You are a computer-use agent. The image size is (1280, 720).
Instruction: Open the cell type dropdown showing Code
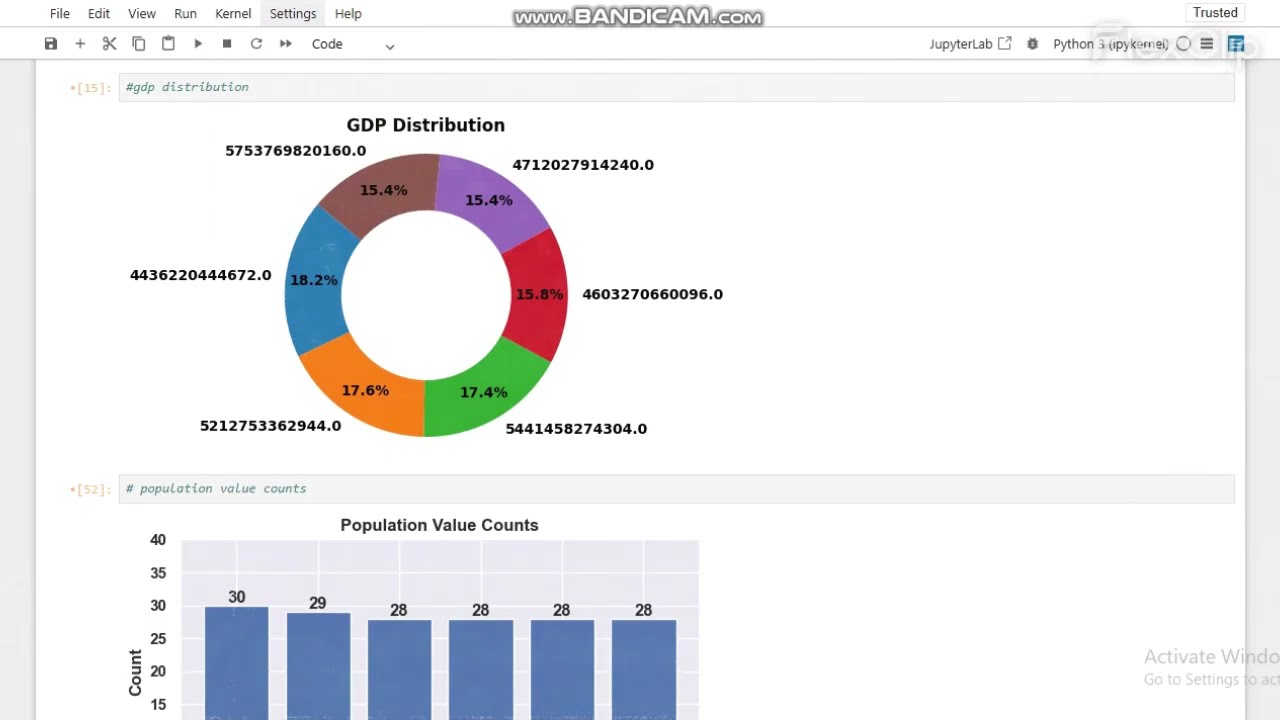click(353, 44)
